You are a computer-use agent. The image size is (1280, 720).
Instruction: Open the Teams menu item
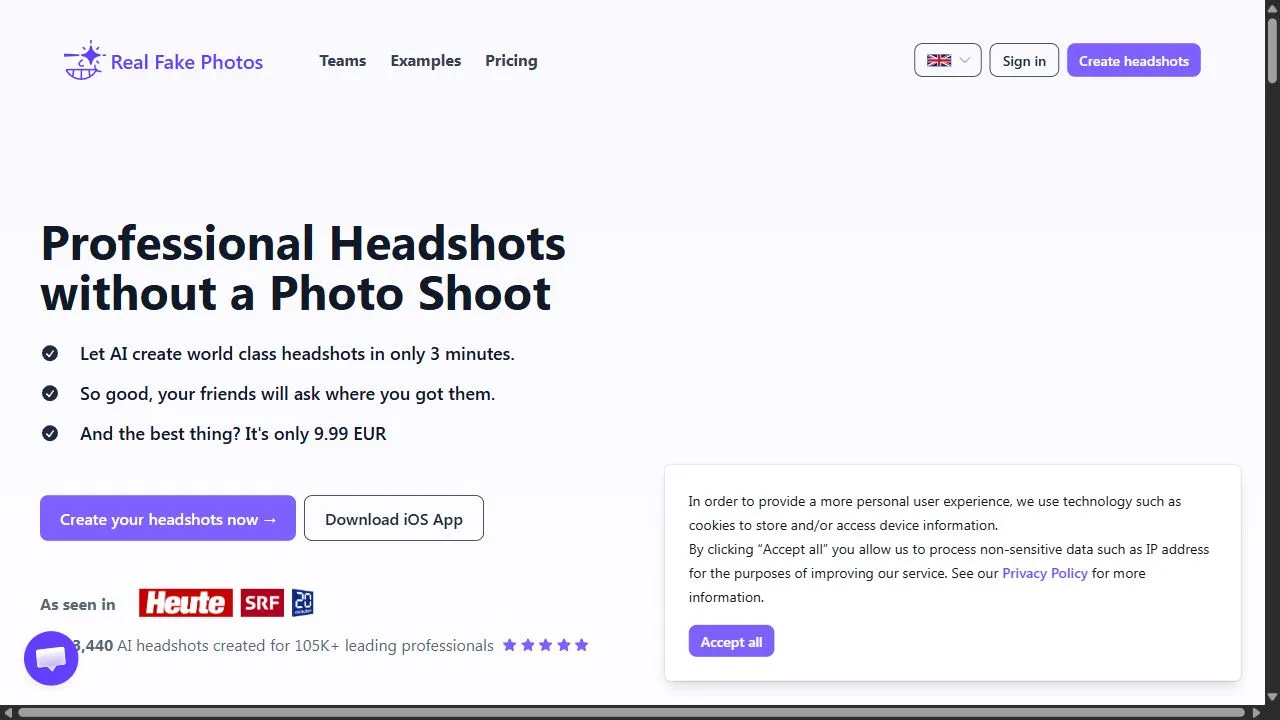(x=343, y=61)
